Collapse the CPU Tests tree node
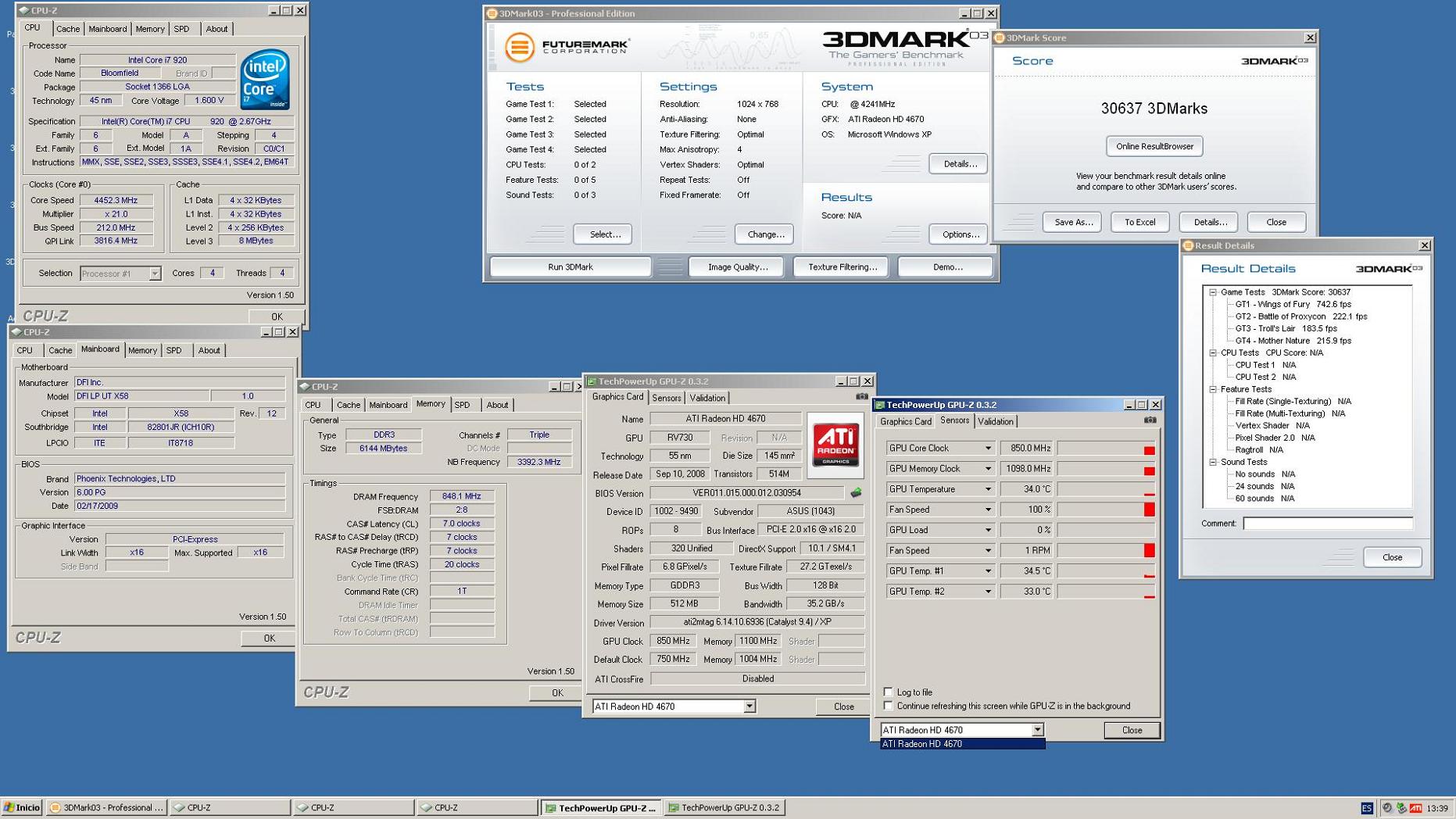Image resolution: width=1456 pixels, height=819 pixels. tap(1213, 352)
